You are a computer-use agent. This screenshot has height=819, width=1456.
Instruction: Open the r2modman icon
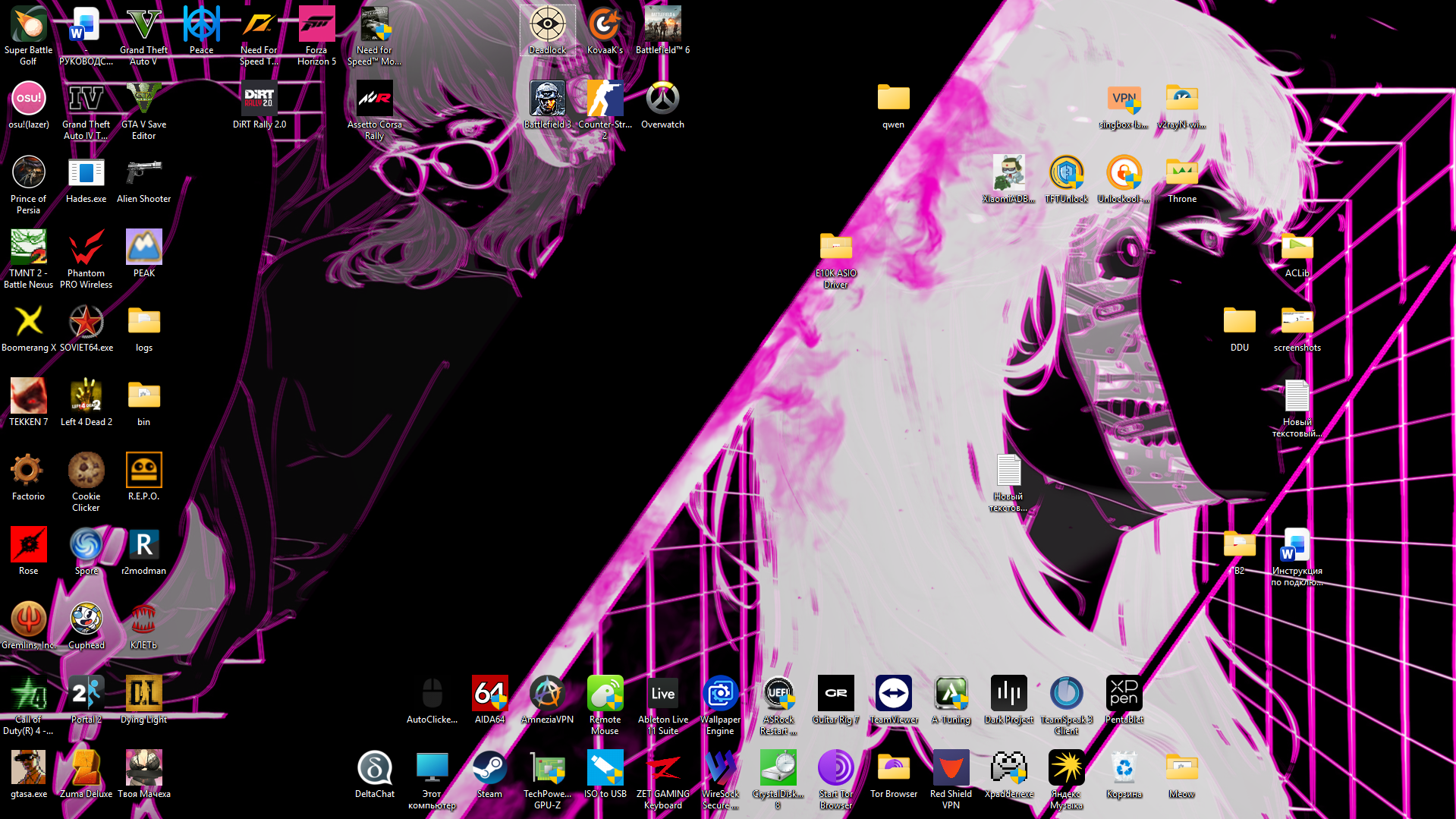144,551
